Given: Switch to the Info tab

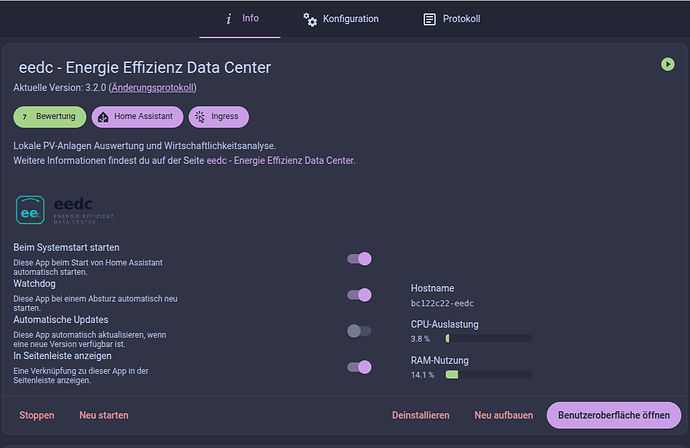Looking at the screenshot, I should click(x=240, y=19).
